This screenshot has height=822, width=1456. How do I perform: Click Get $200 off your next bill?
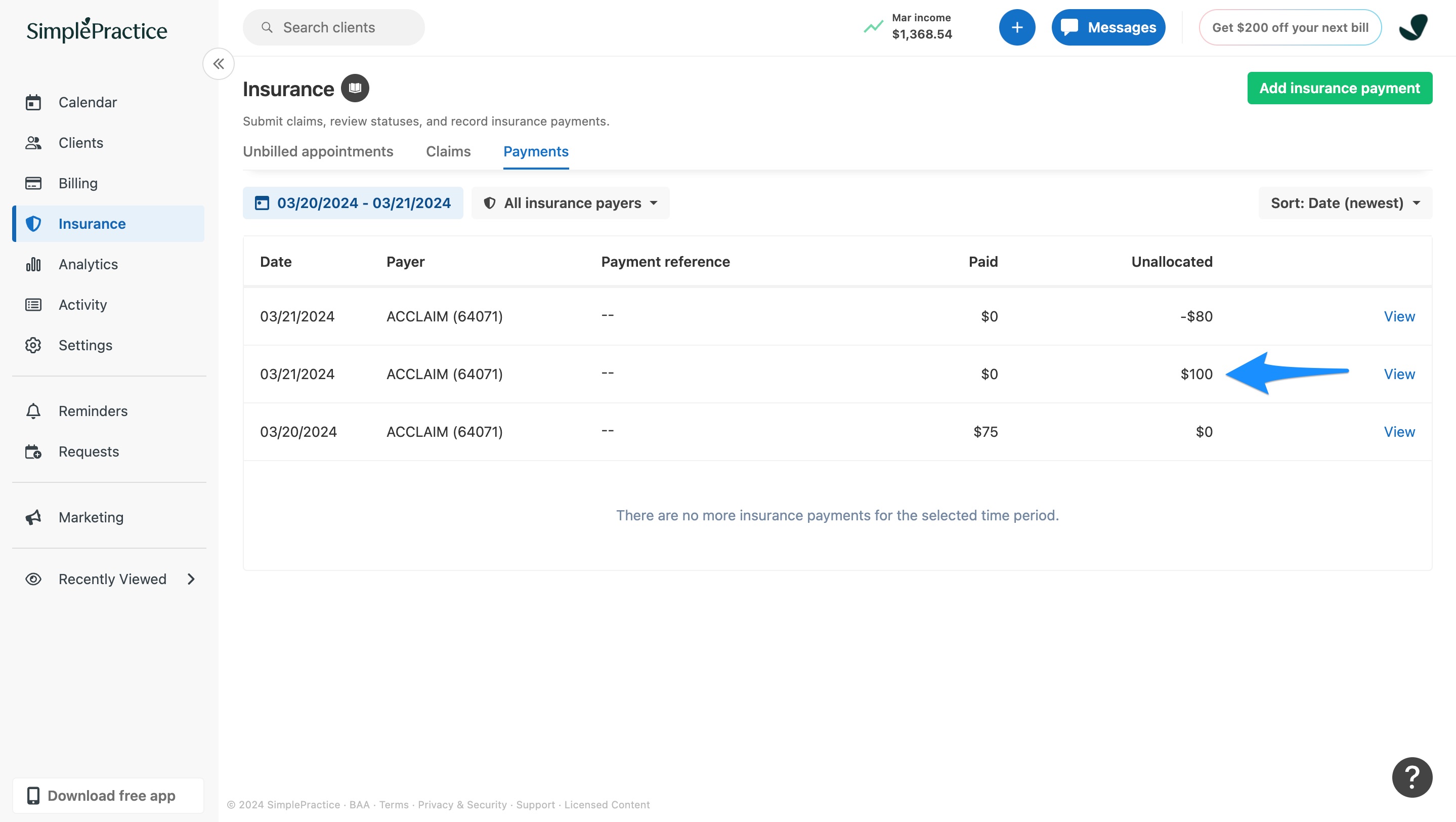click(1291, 27)
